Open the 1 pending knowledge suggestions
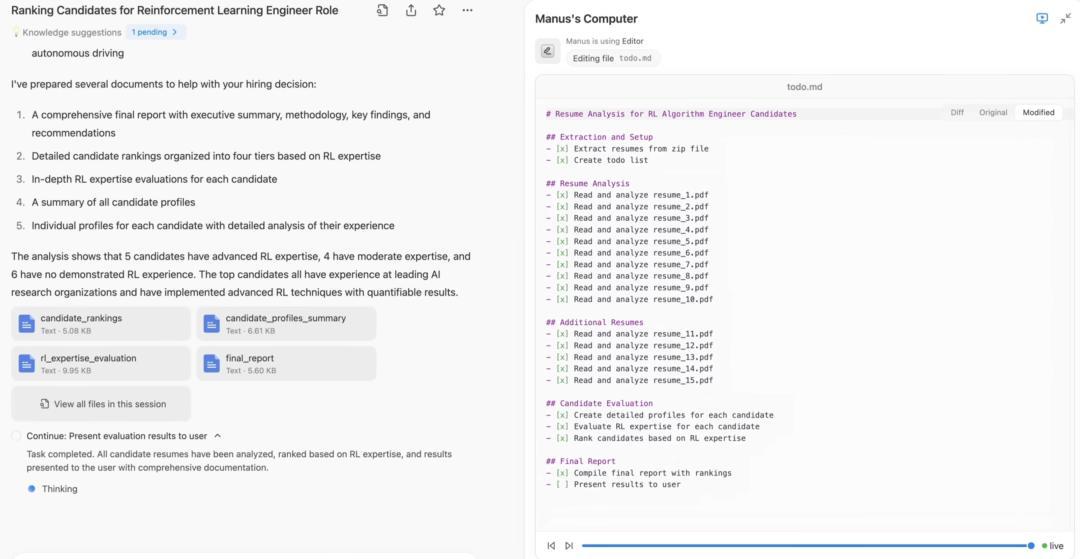This screenshot has height=559, width=1080. tap(155, 32)
